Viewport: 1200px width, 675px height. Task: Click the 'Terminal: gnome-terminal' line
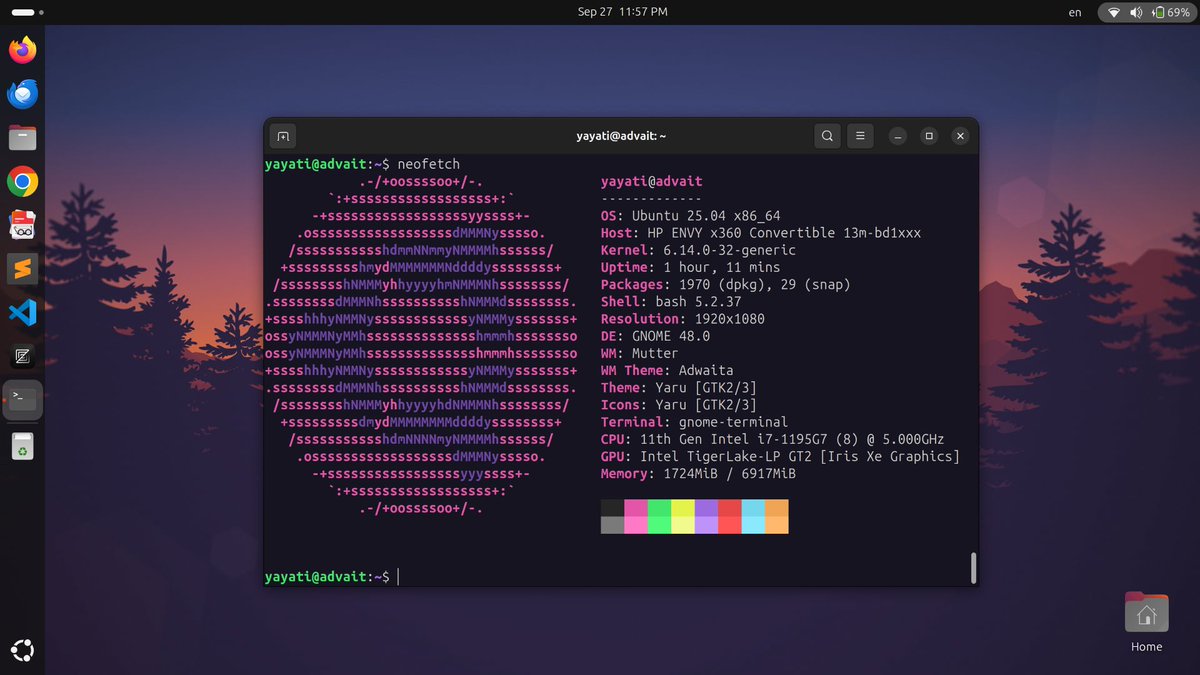695,422
